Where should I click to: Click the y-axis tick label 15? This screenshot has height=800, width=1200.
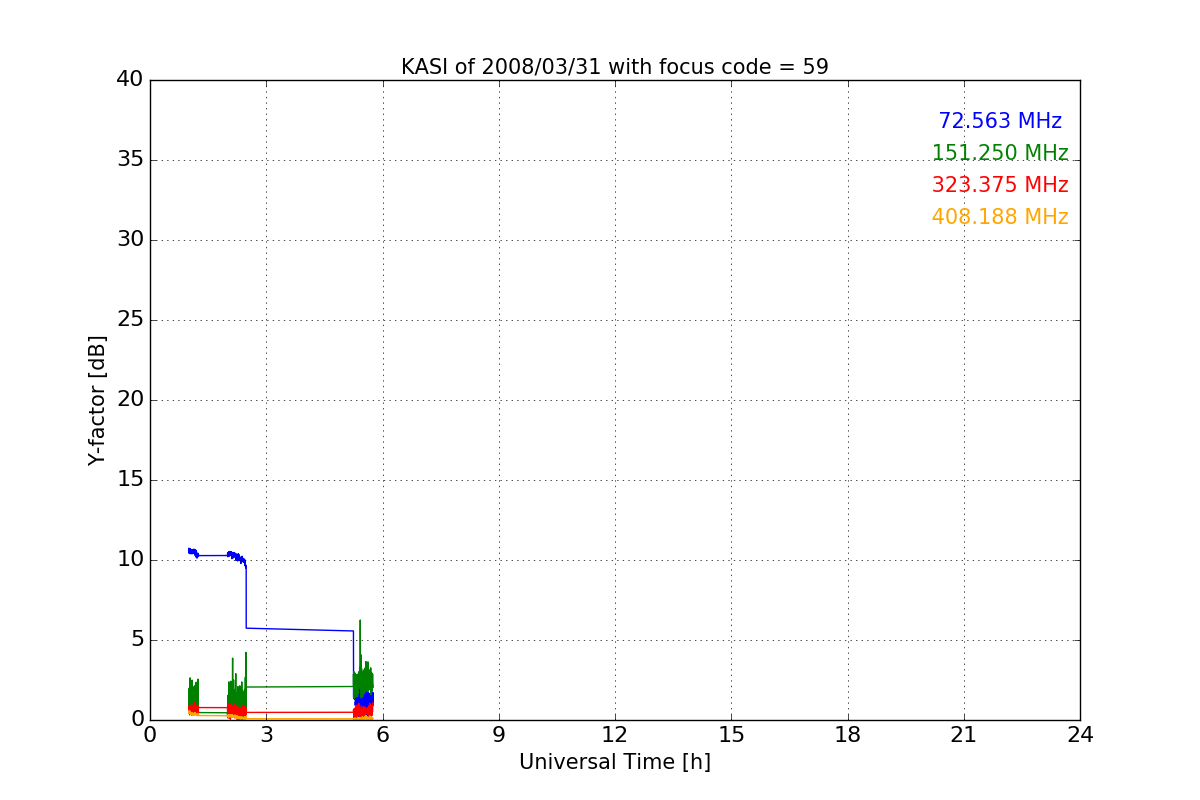pyautogui.click(x=129, y=480)
